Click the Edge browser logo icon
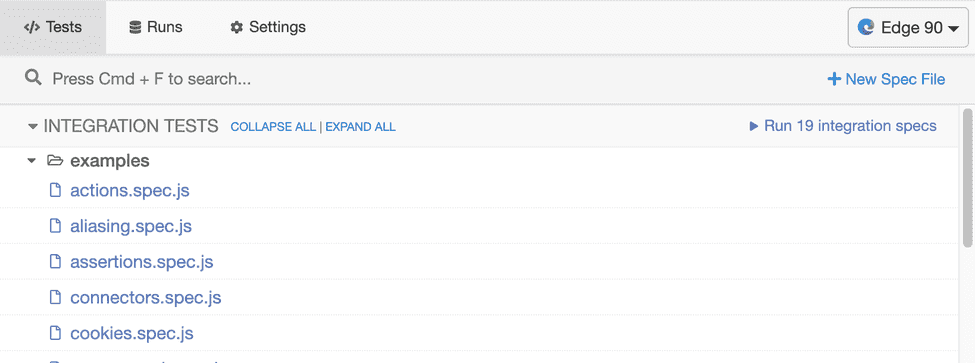The height and width of the screenshot is (363, 975). tap(866, 27)
